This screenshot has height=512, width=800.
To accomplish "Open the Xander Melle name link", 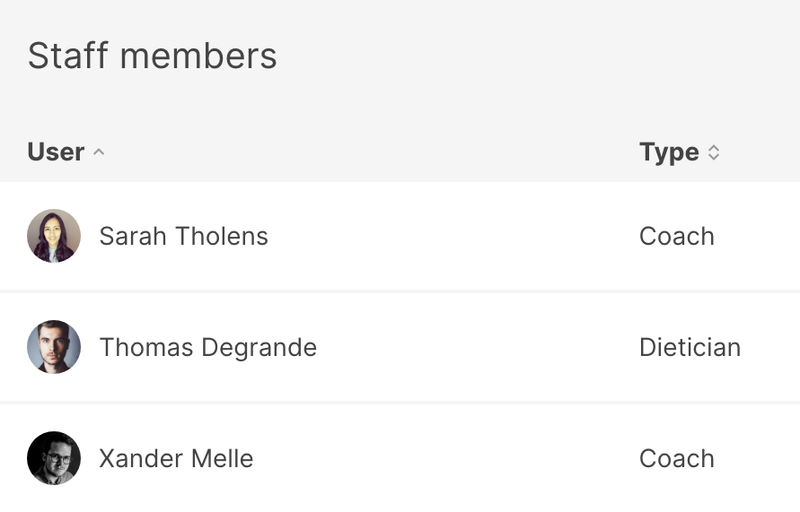I will click(176, 458).
